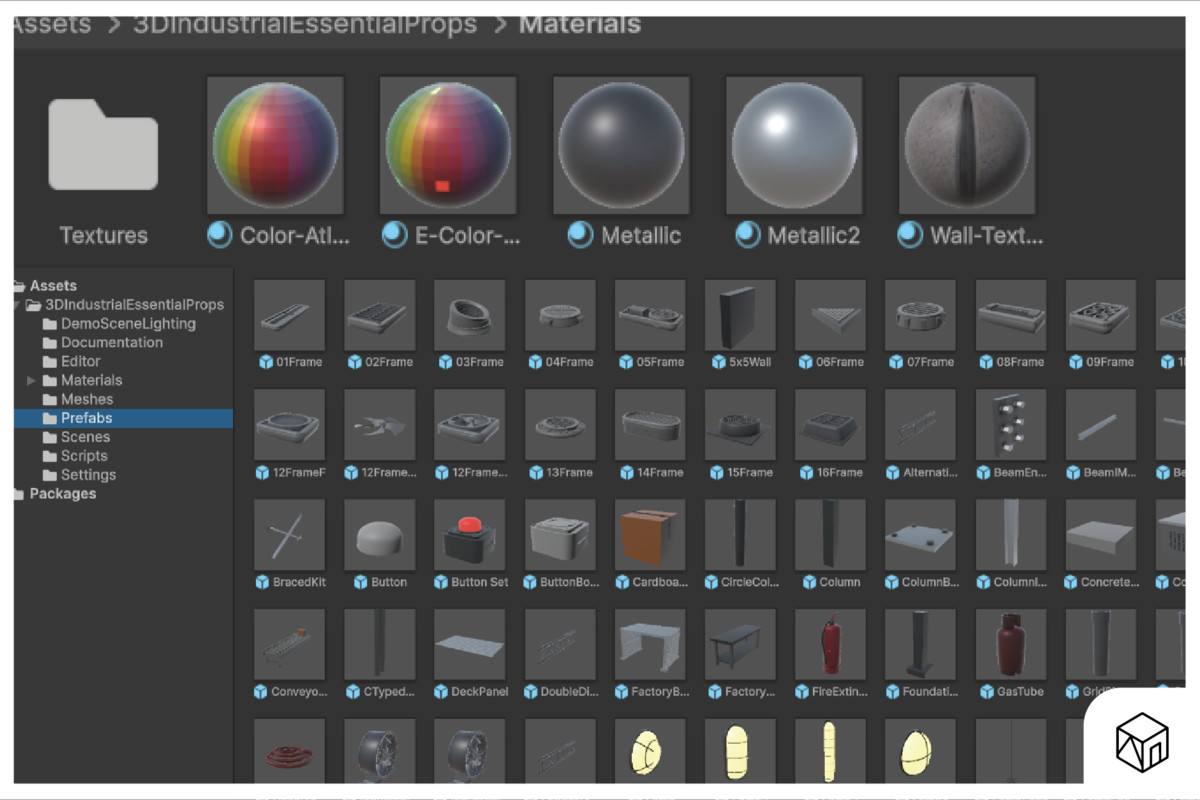Select the Cardboa... box prefab thumbnail
This screenshot has height=800, width=1200.
(650, 535)
